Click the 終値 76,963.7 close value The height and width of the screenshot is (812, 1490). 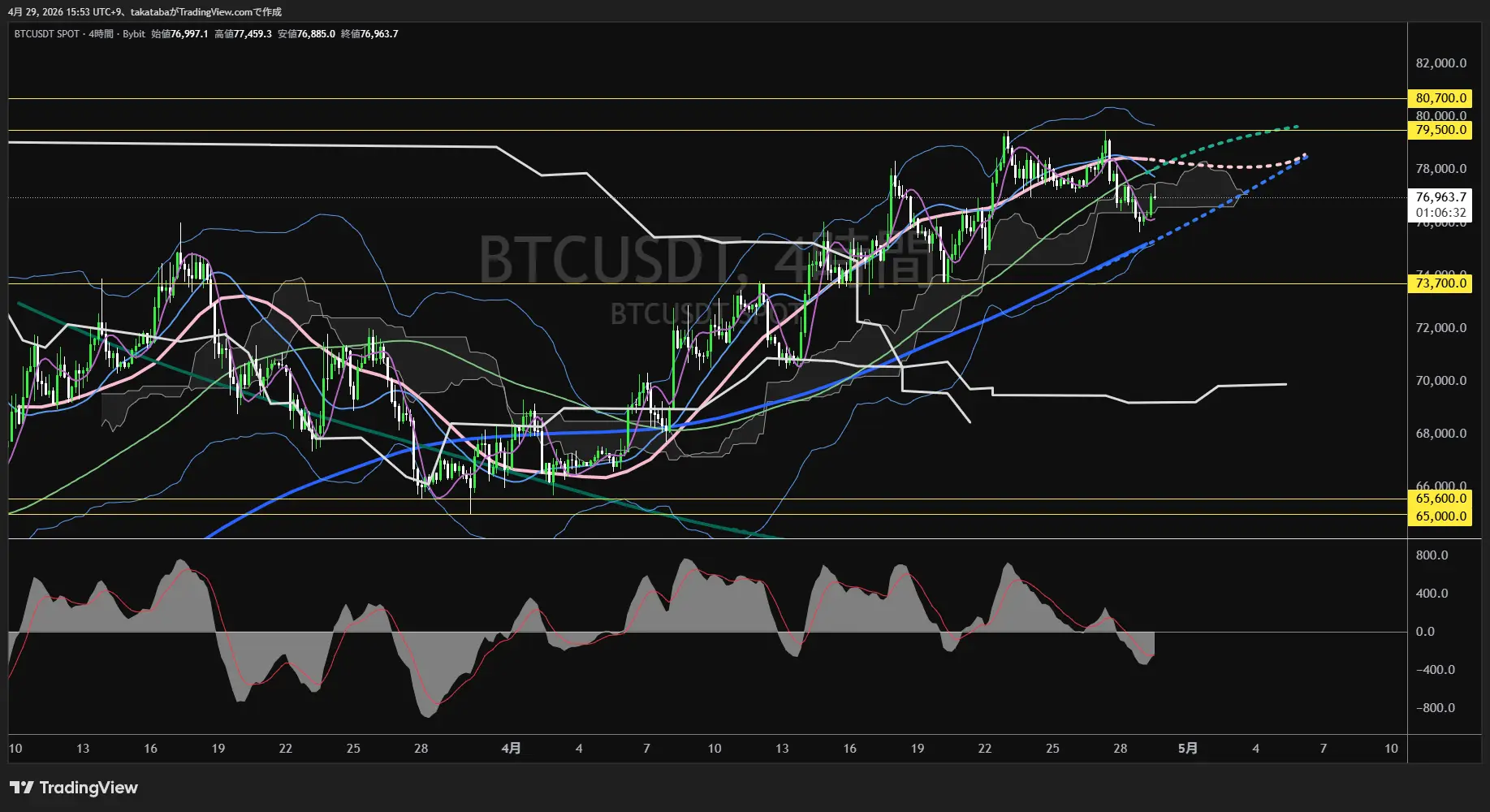coord(369,34)
